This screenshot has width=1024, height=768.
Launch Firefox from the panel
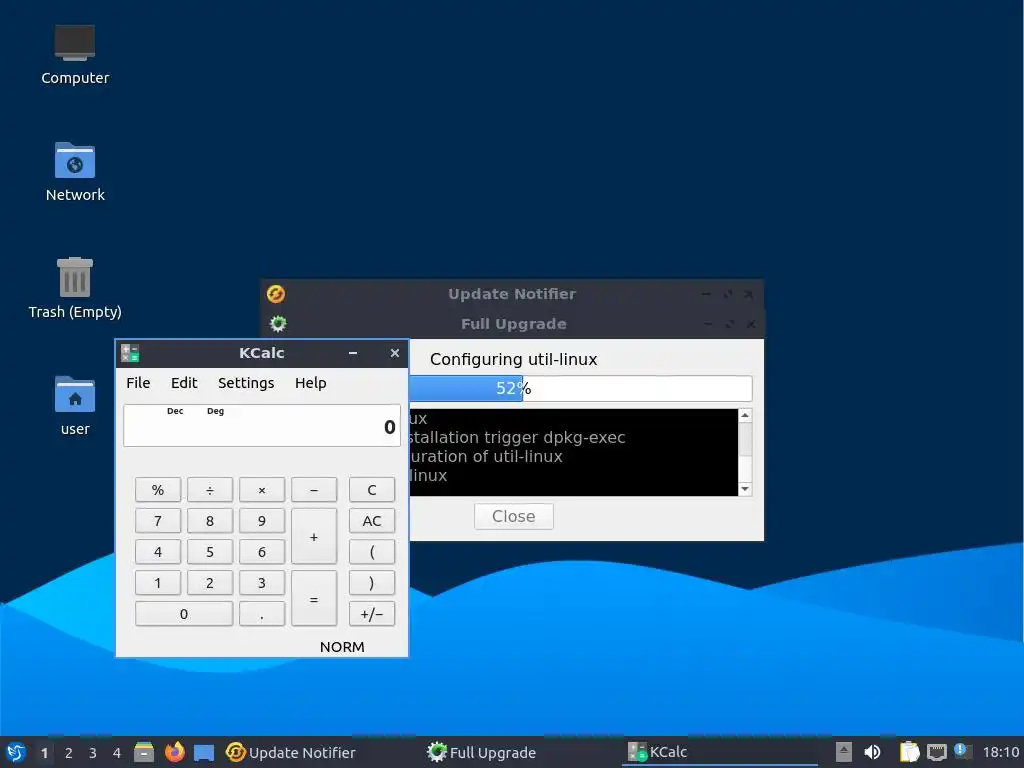coord(174,752)
